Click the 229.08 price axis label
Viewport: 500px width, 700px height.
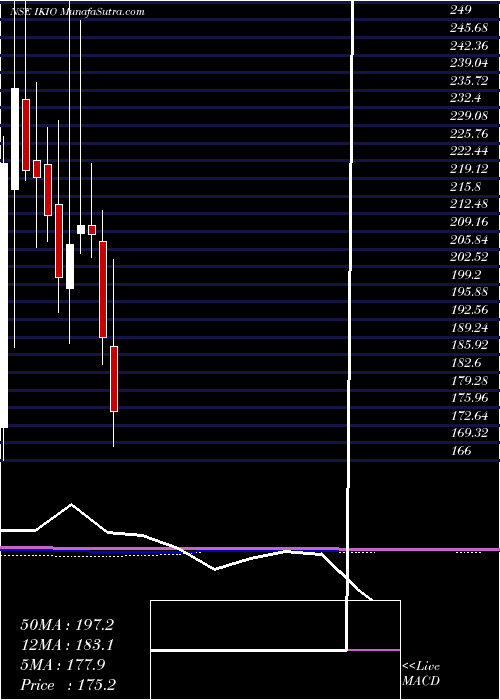[469, 116]
